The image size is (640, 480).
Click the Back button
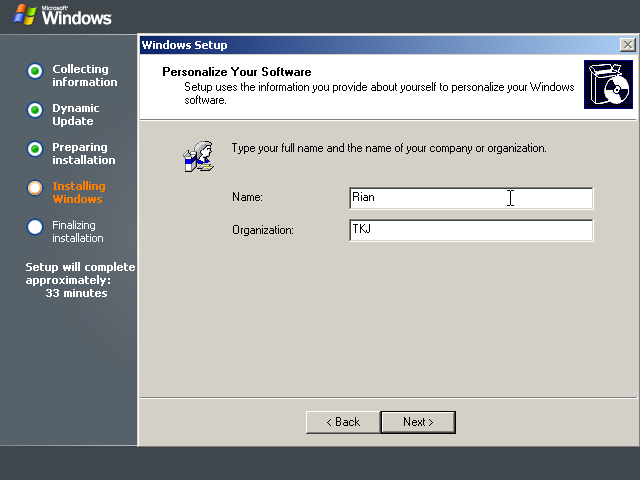pyautogui.click(x=343, y=422)
